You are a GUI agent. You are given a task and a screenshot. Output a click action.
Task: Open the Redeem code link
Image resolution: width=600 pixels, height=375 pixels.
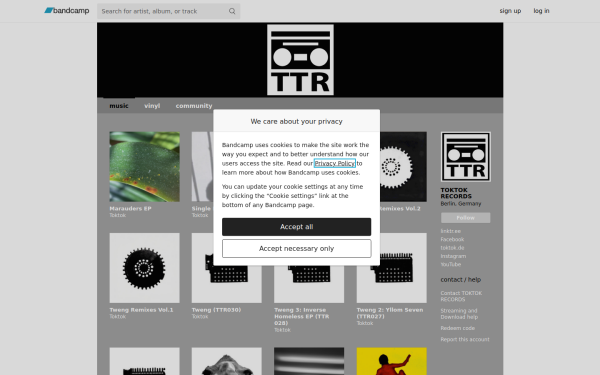click(458, 328)
